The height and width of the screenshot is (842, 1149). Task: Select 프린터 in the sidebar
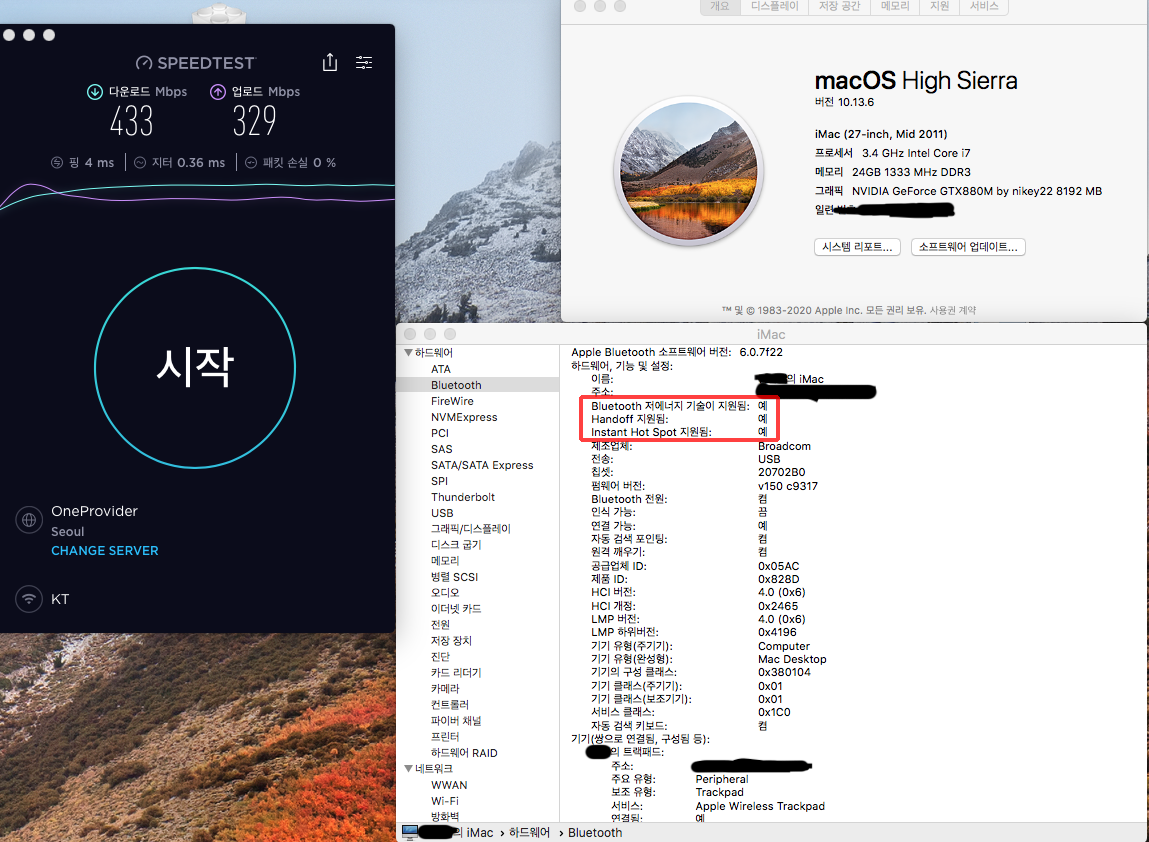(445, 736)
